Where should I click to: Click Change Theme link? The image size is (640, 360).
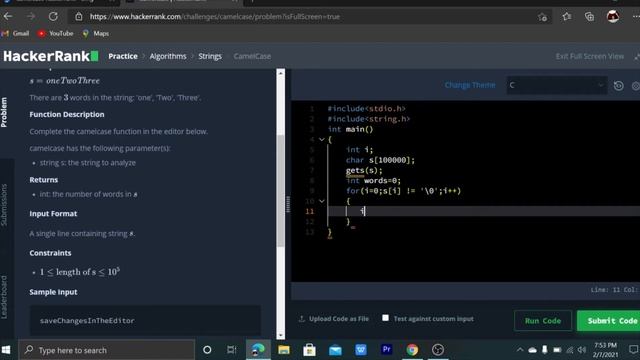coord(470,85)
